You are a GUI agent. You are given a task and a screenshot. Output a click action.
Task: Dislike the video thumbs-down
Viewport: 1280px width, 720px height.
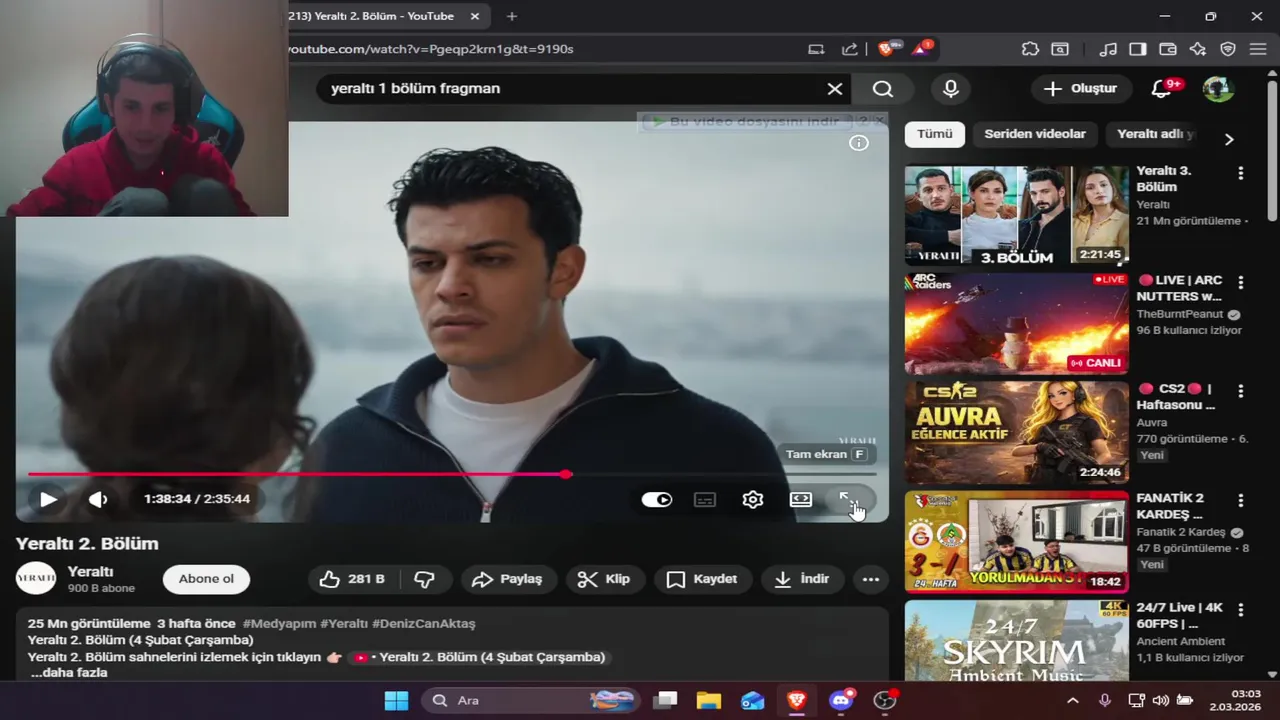[425, 579]
